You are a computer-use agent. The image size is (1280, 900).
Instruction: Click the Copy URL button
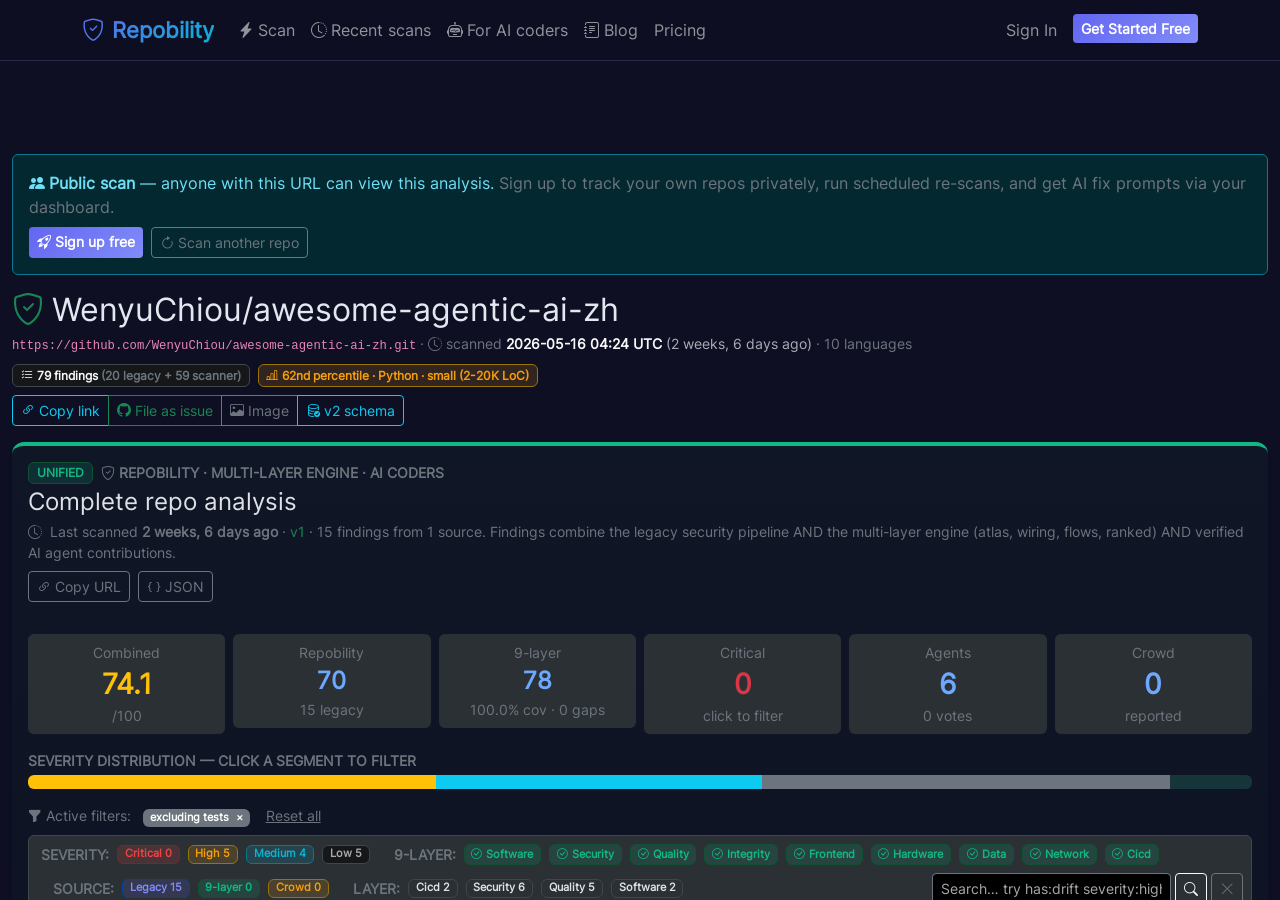79,586
